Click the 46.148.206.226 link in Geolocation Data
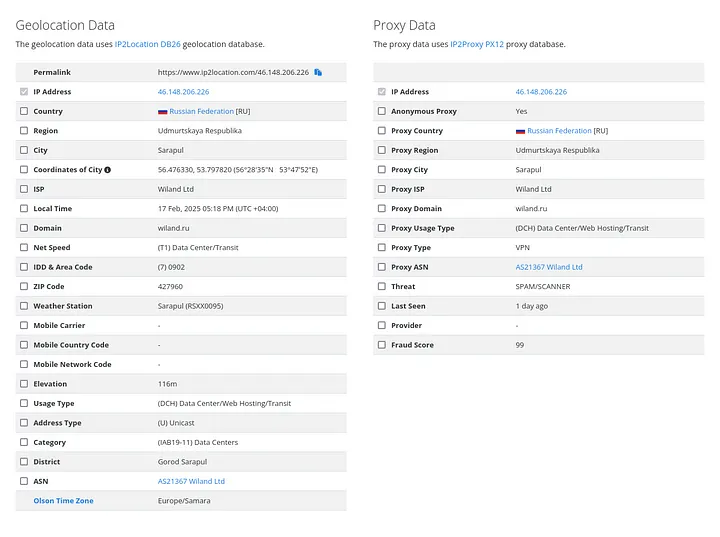This screenshot has width=720, height=537. (x=183, y=92)
